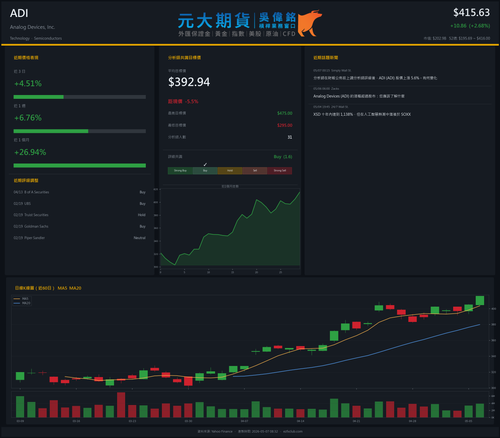
Task: Click the Neutral rating for Piper Sandler
Action: [x=140, y=238]
